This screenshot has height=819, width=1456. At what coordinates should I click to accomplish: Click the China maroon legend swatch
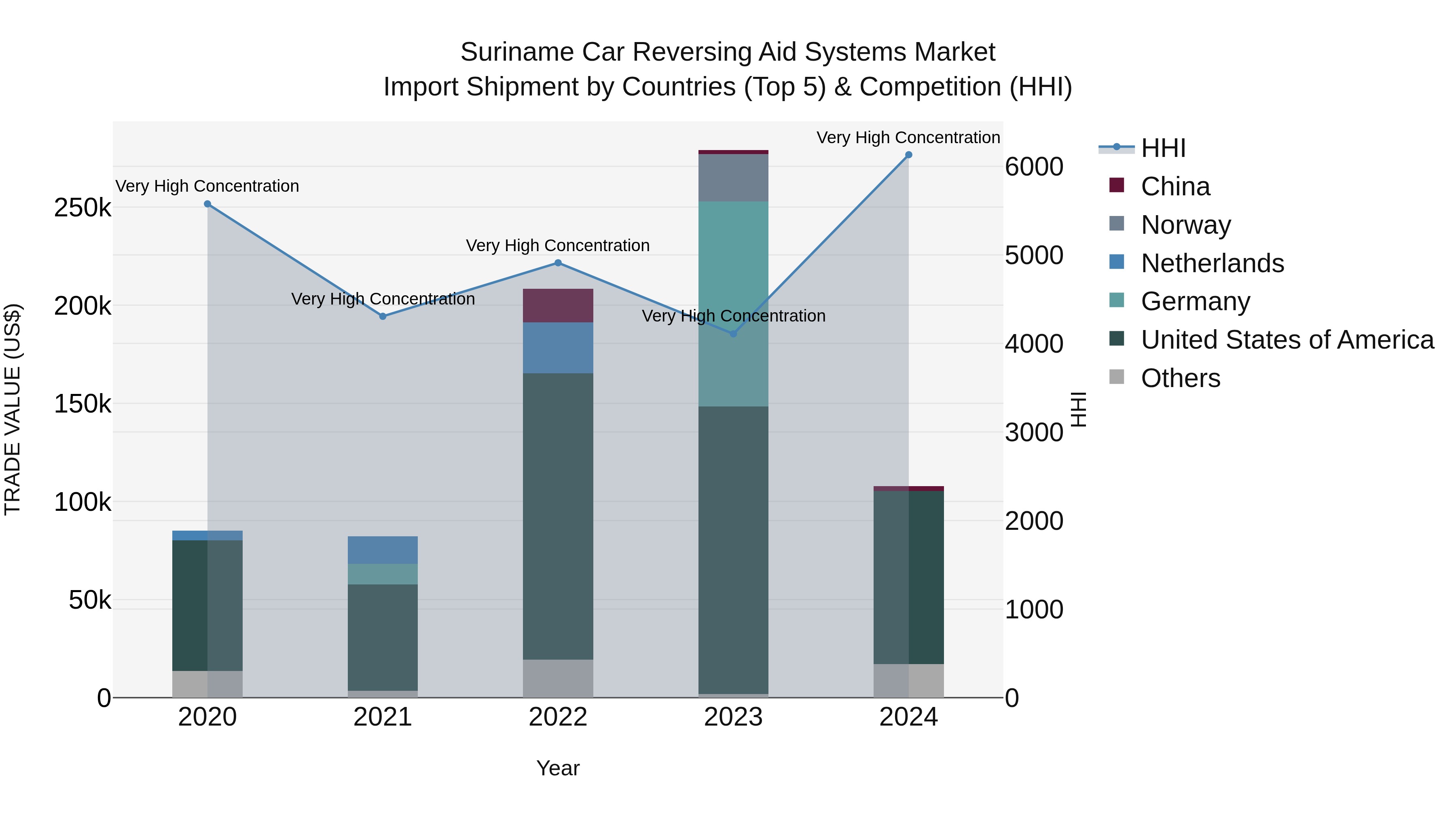coord(1117,185)
